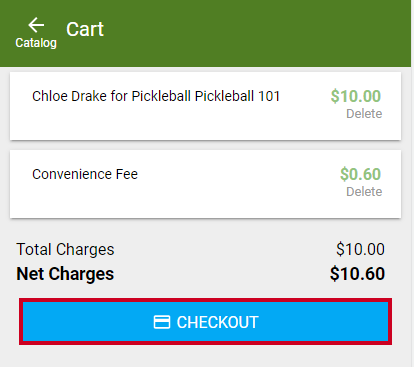Click the CHECKOUT button text
414x367 pixels.
pos(217,322)
